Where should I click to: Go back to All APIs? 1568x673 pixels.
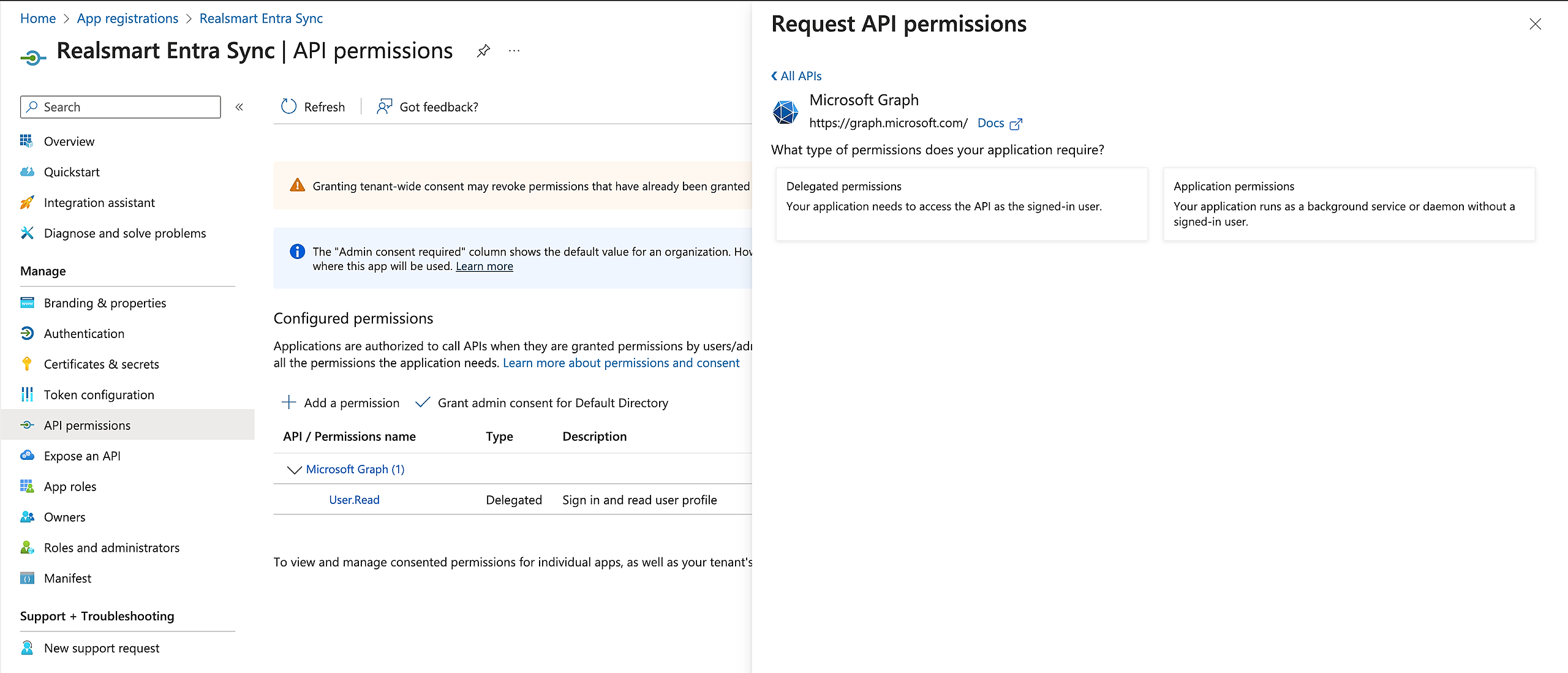796,76
